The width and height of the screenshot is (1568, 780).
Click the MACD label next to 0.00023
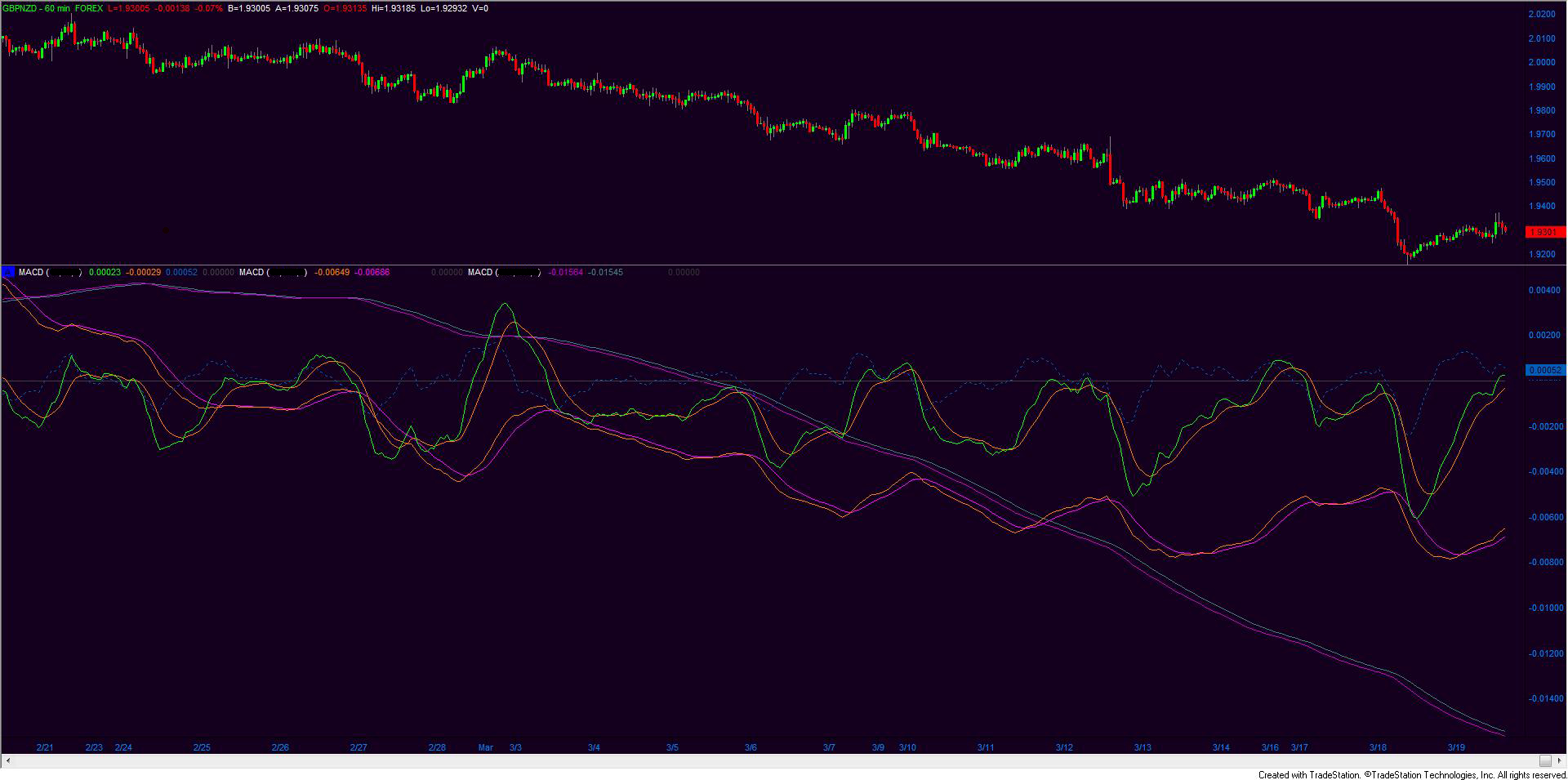coord(31,272)
